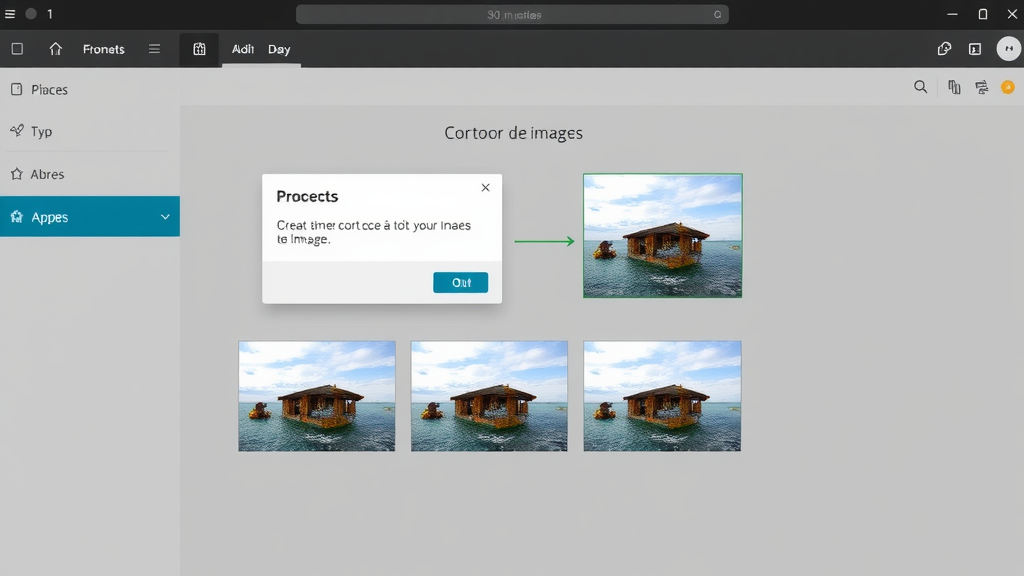Select Typ in the left sidebar
Image resolution: width=1024 pixels, height=576 pixels.
(38, 131)
